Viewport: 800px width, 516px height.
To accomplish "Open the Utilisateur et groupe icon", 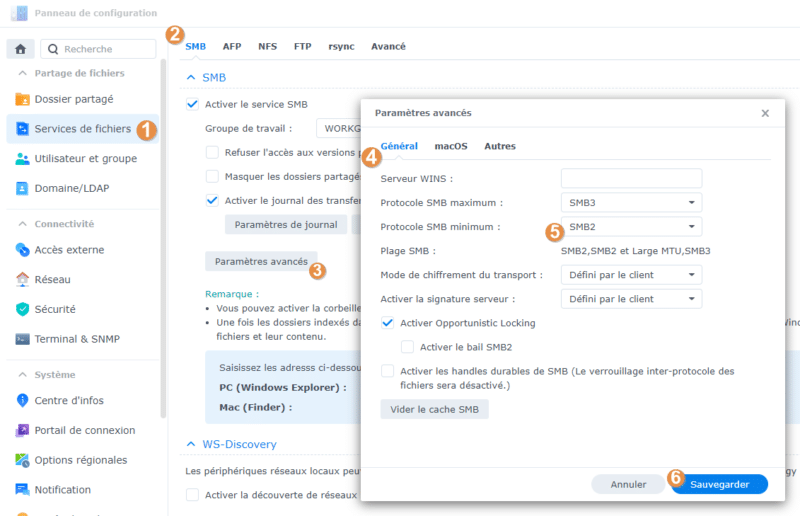I will (x=22, y=158).
